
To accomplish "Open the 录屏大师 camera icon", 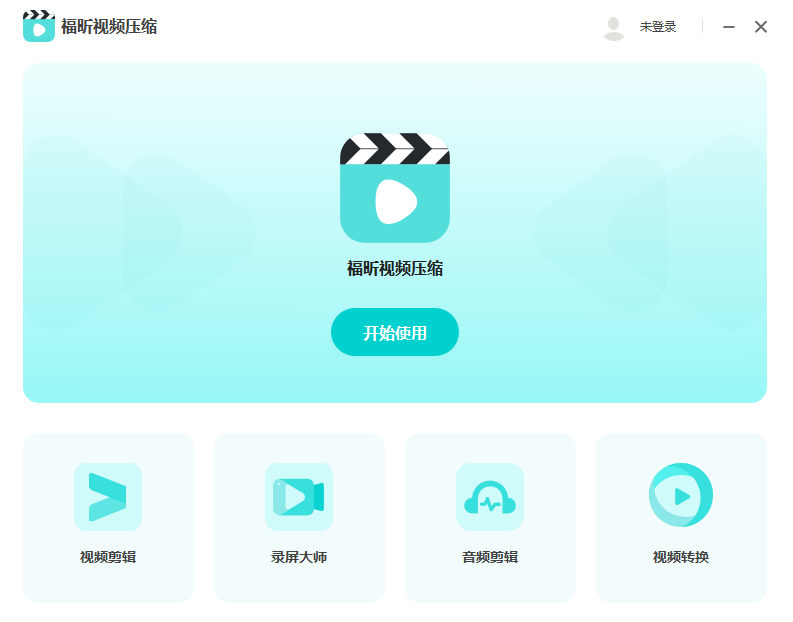I will [x=299, y=497].
